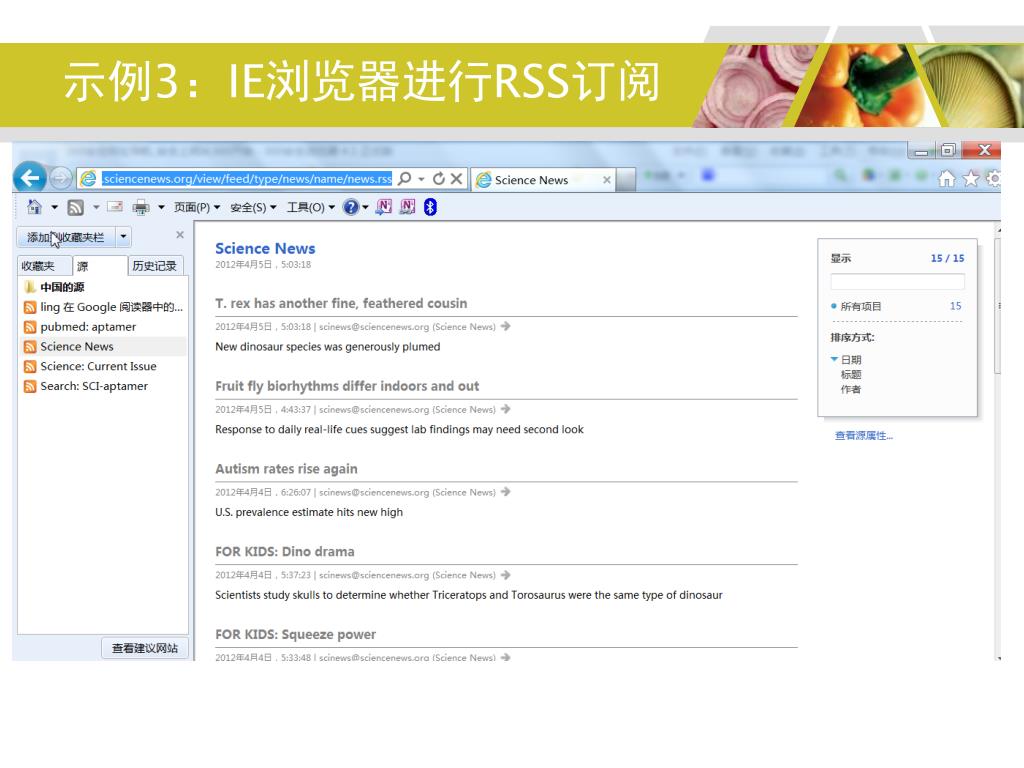The width and height of the screenshot is (1024, 768).
Task: Click the address bar URL field
Action: [247, 178]
